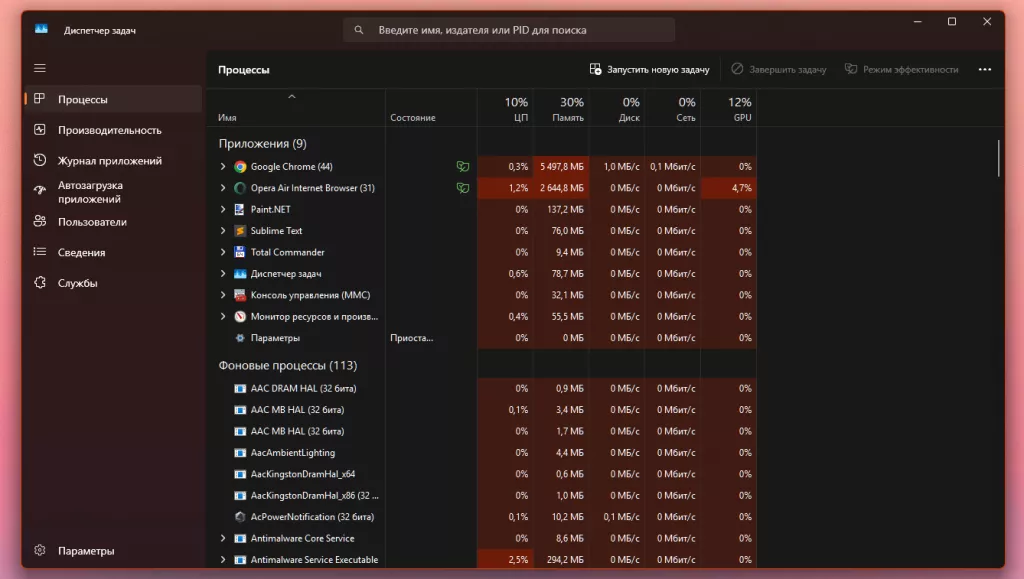Collapse sort arrow above Имя column
Image resolution: width=1024 pixels, height=579 pixels.
click(x=292, y=97)
